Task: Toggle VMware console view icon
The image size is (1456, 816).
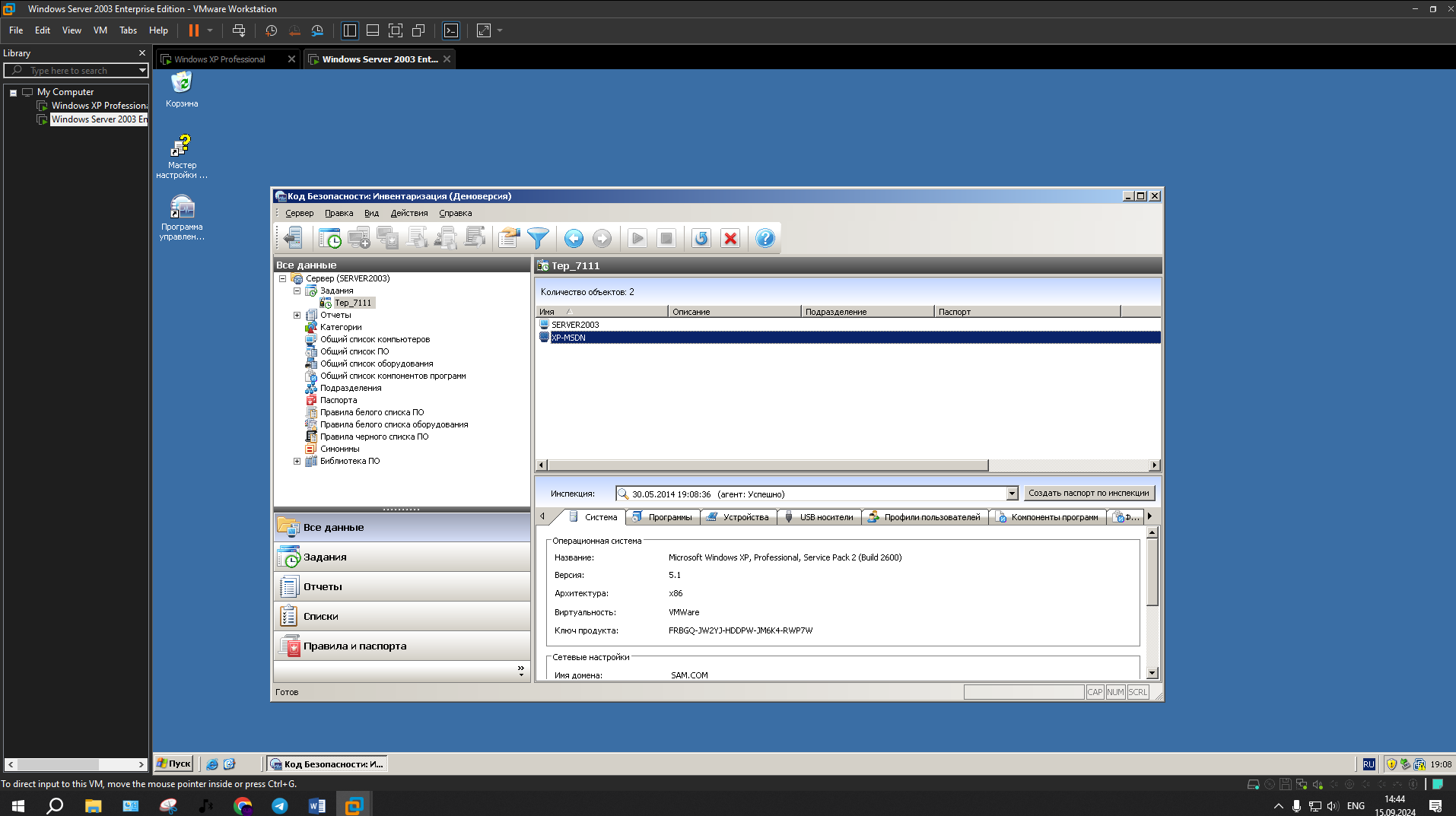Action: coord(451,30)
